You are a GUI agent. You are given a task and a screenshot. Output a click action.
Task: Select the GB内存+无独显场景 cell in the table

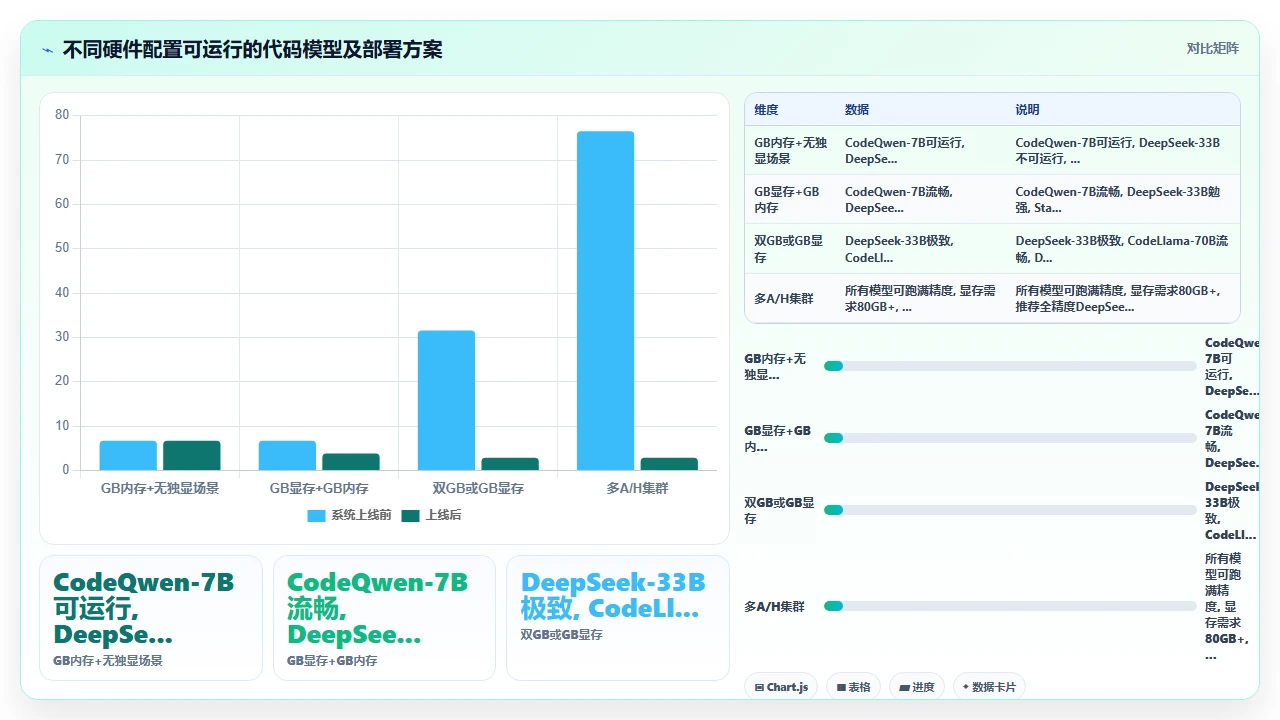[790, 150]
